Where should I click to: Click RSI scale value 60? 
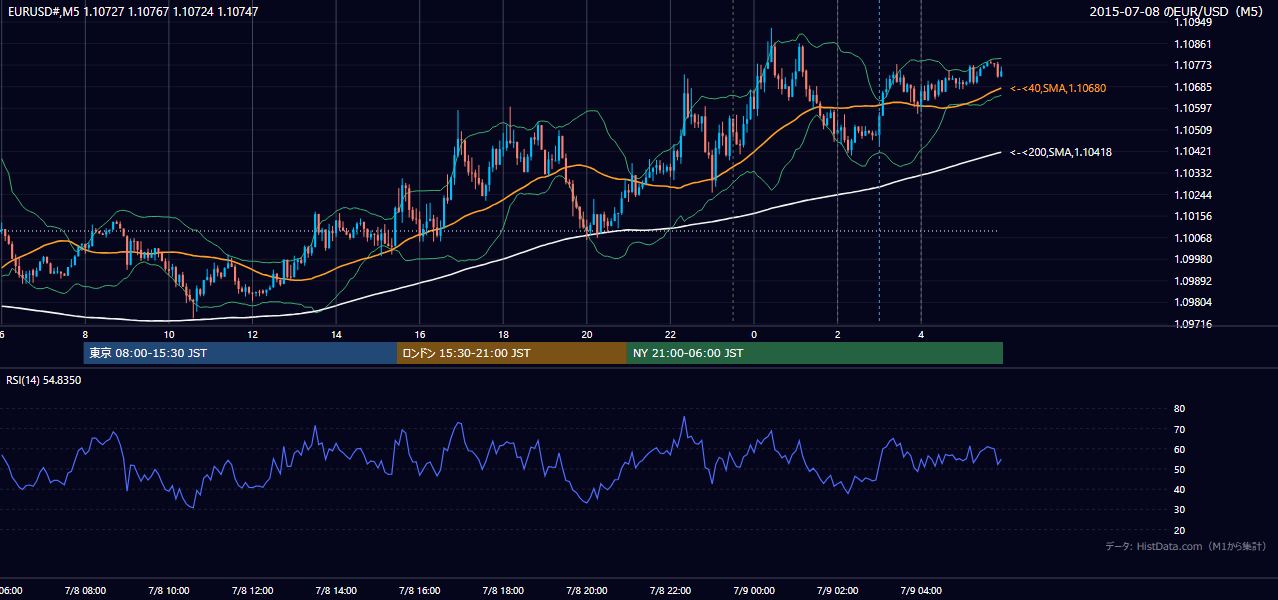pyautogui.click(x=1179, y=449)
